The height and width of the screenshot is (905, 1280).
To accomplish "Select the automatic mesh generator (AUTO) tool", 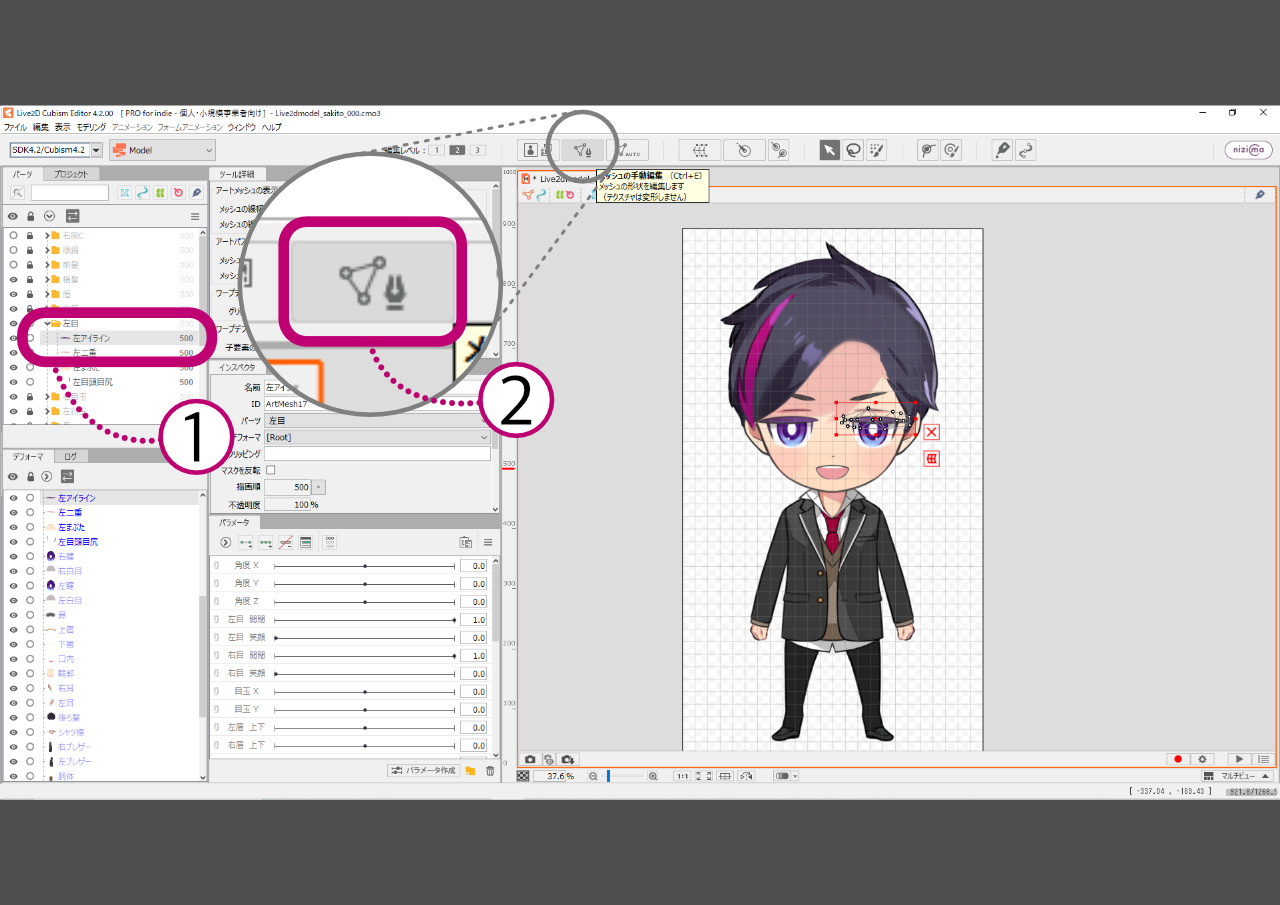I will click(x=627, y=150).
